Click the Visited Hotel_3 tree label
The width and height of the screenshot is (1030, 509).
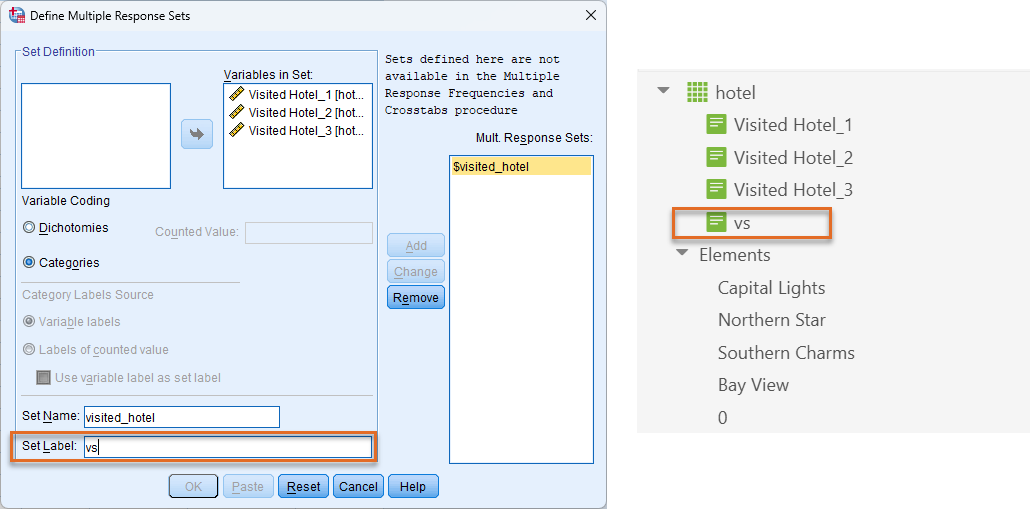tap(793, 190)
